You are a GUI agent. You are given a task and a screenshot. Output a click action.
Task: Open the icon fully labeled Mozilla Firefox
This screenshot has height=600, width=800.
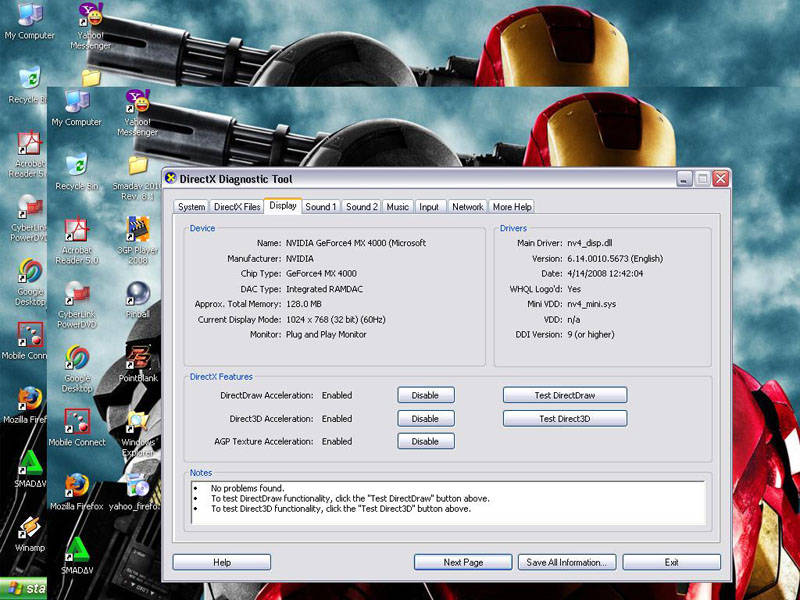coord(77,492)
